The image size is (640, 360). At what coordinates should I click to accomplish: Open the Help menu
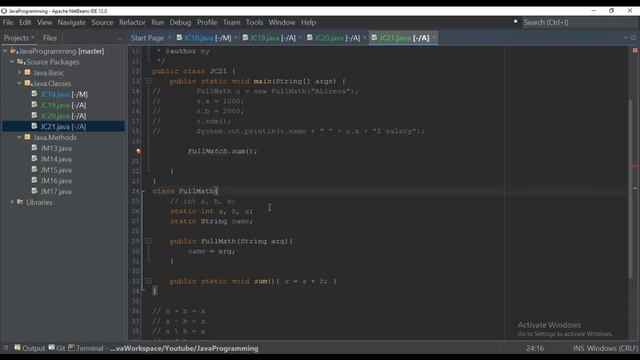(308, 22)
